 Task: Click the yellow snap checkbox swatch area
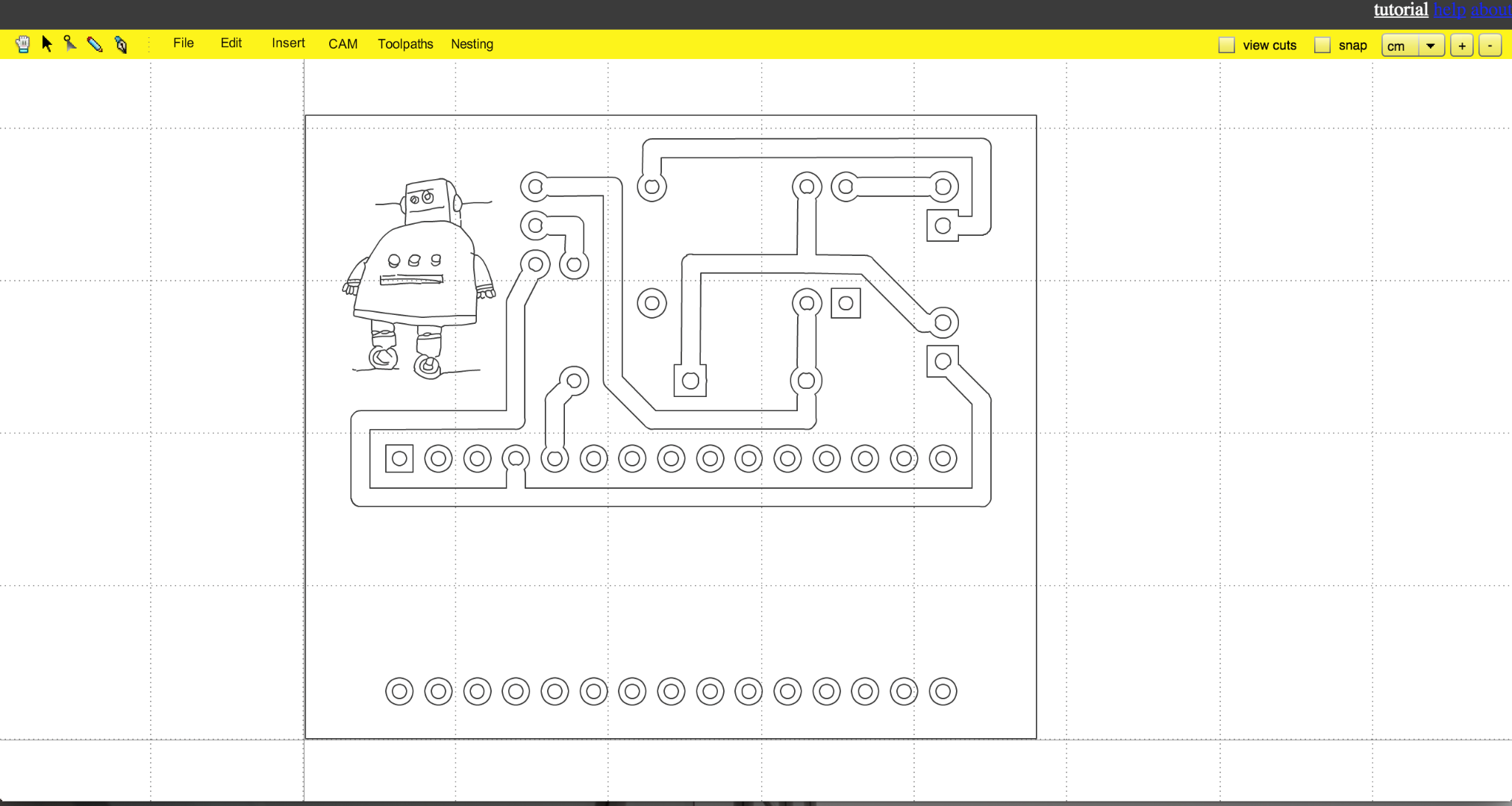[1322, 45]
